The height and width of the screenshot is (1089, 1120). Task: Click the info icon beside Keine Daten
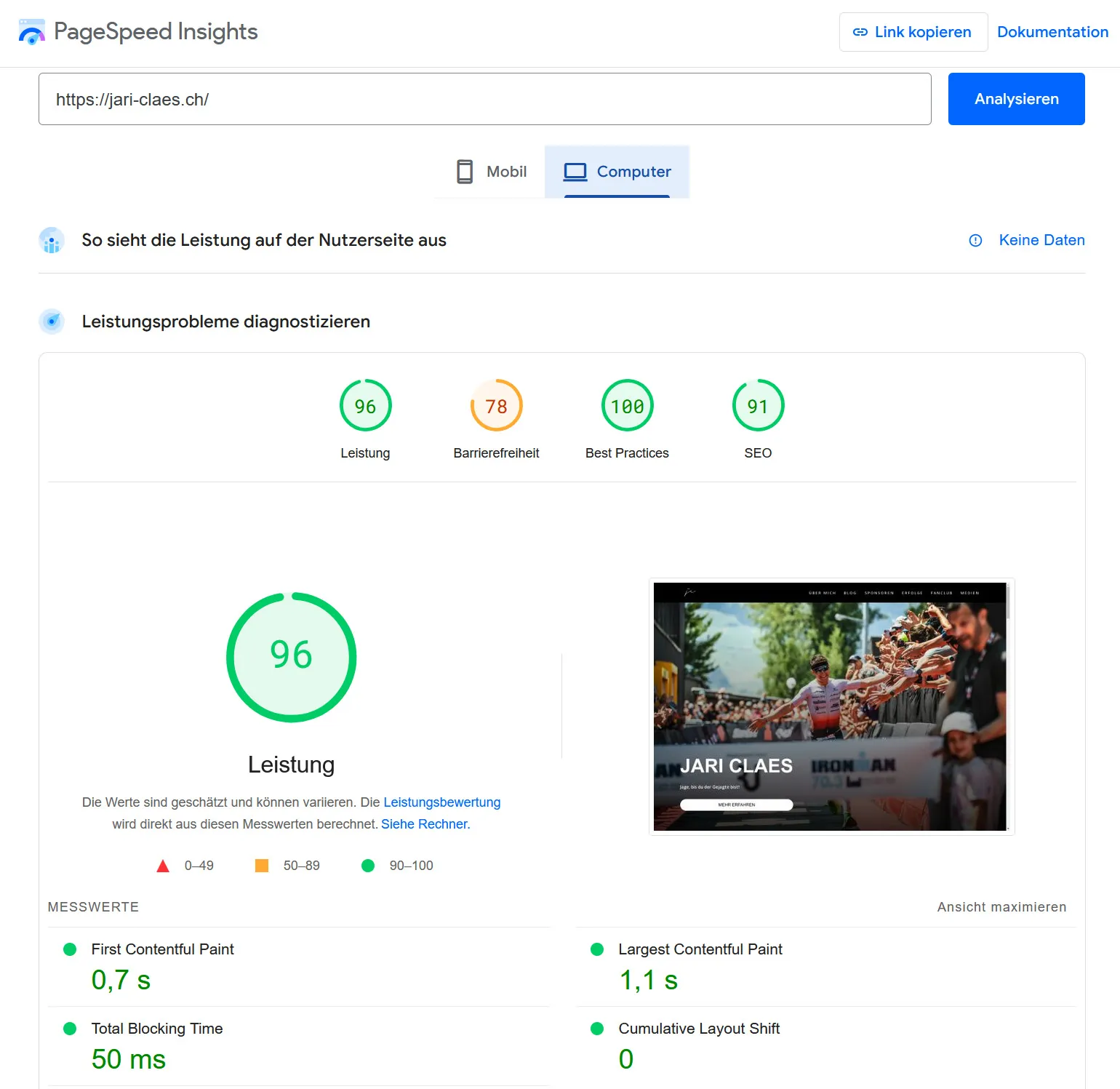pos(975,241)
